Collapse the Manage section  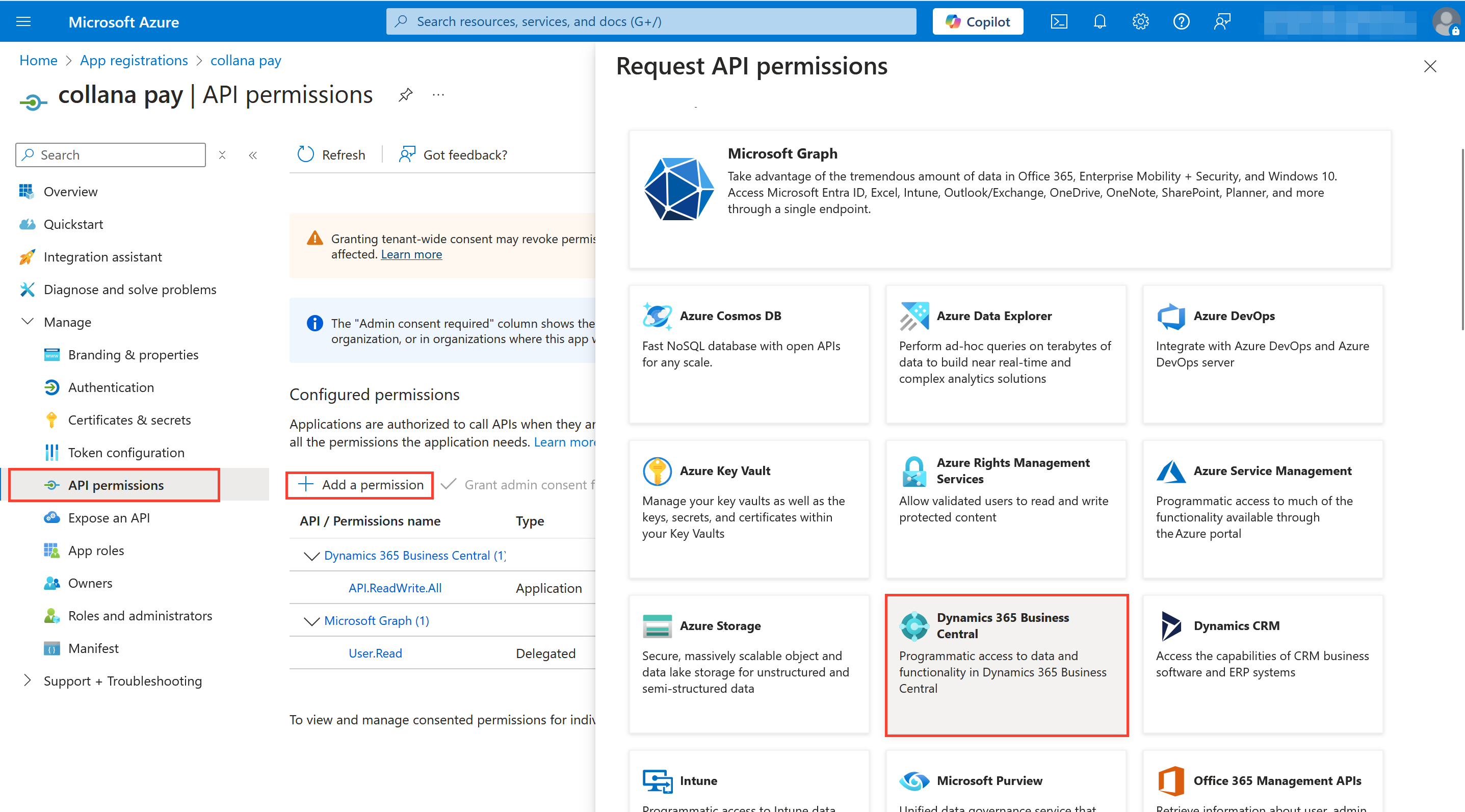[x=28, y=322]
